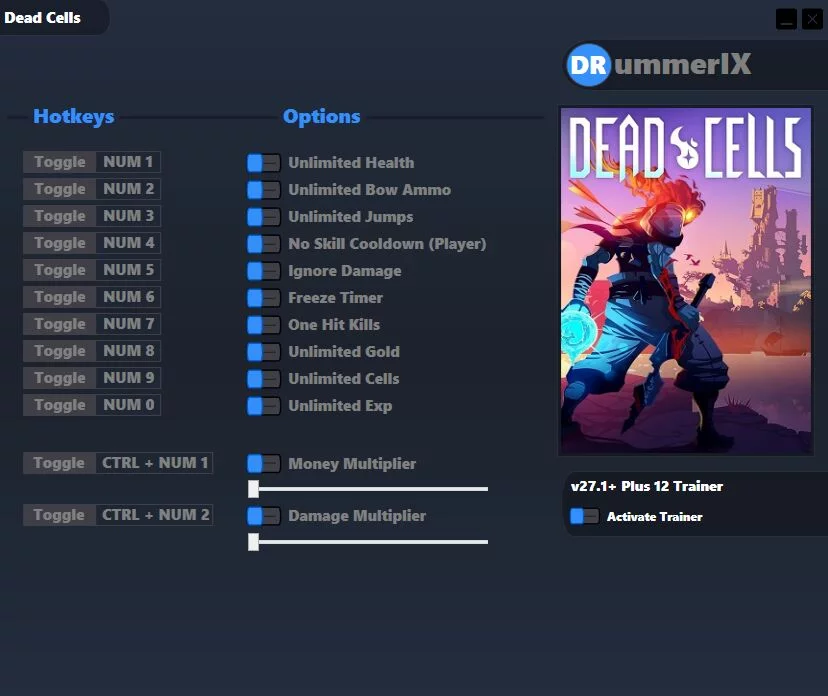Click the Money Multiplier slider handle
The height and width of the screenshot is (696, 828).
coord(253,489)
